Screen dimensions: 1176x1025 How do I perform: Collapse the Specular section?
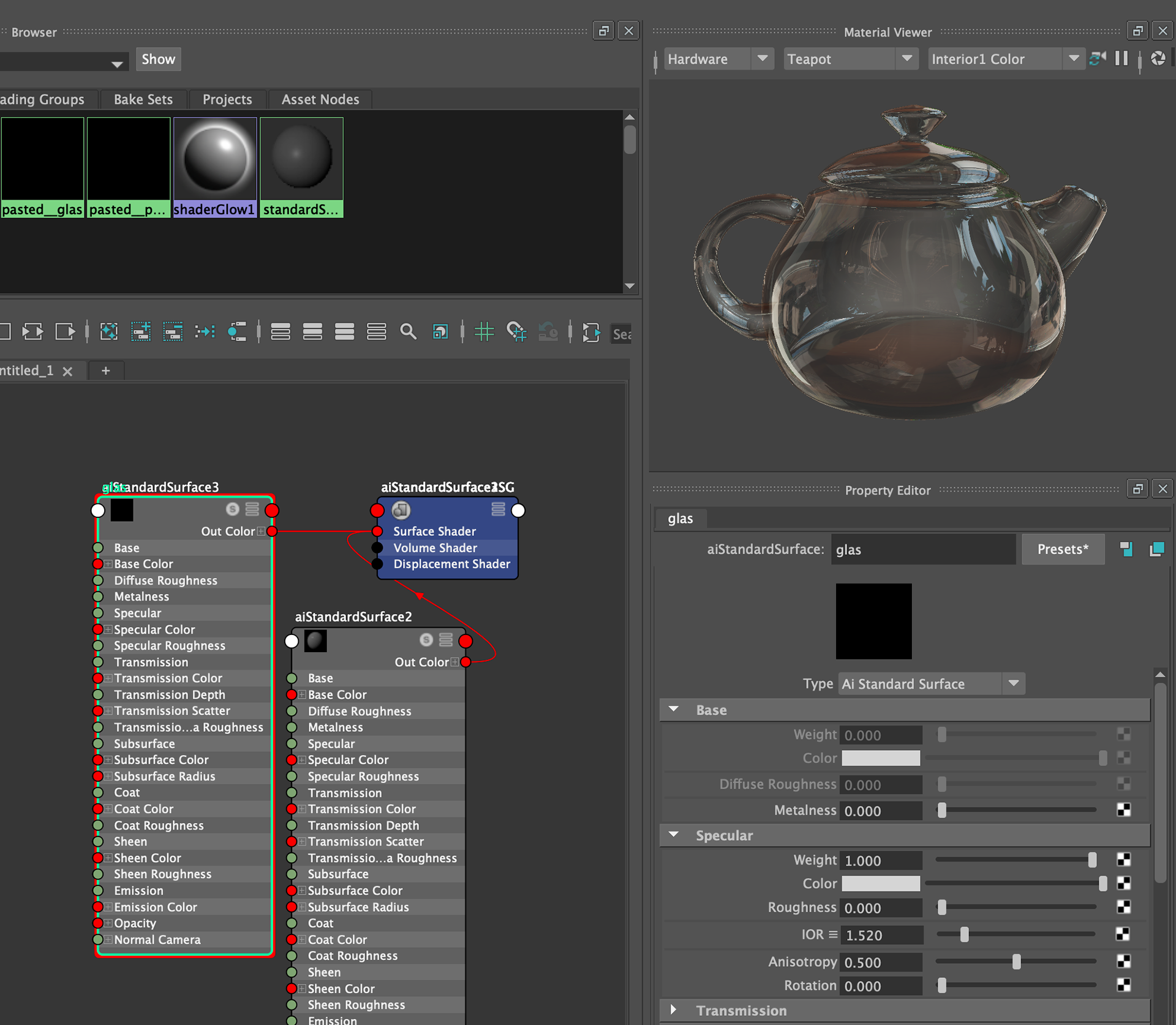pos(674,835)
